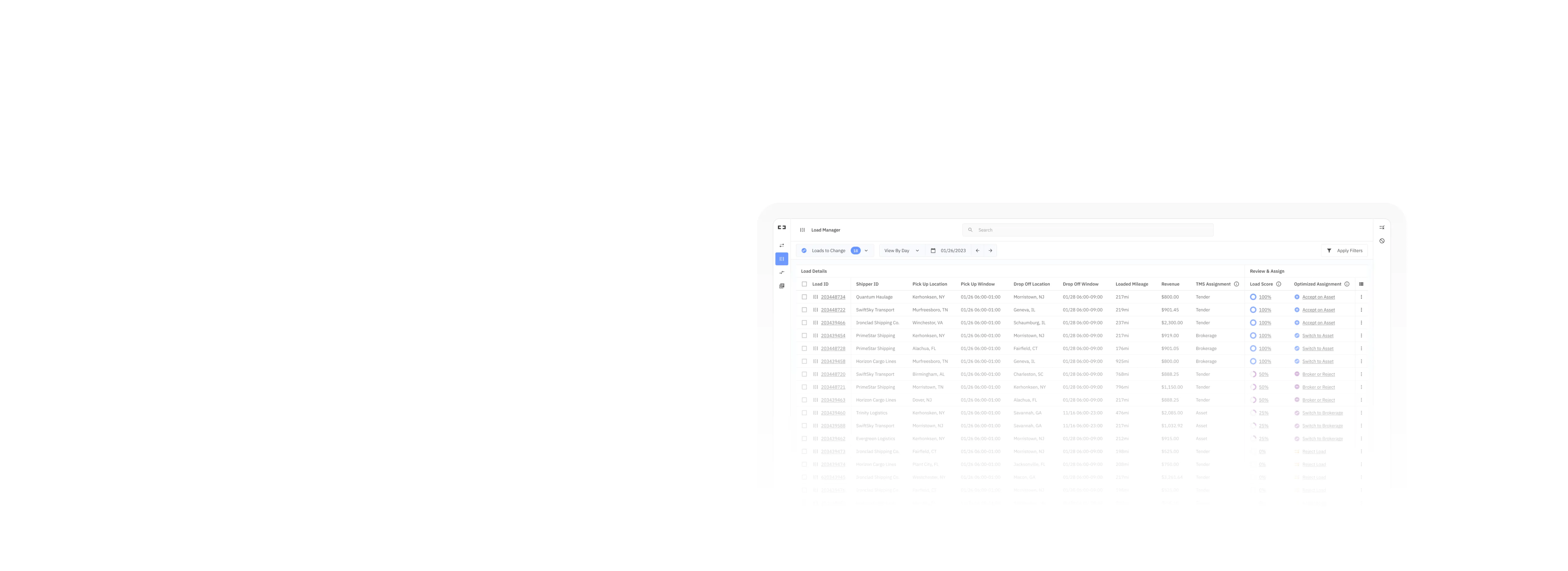Expand the Loads to Change dropdown

click(x=866, y=250)
